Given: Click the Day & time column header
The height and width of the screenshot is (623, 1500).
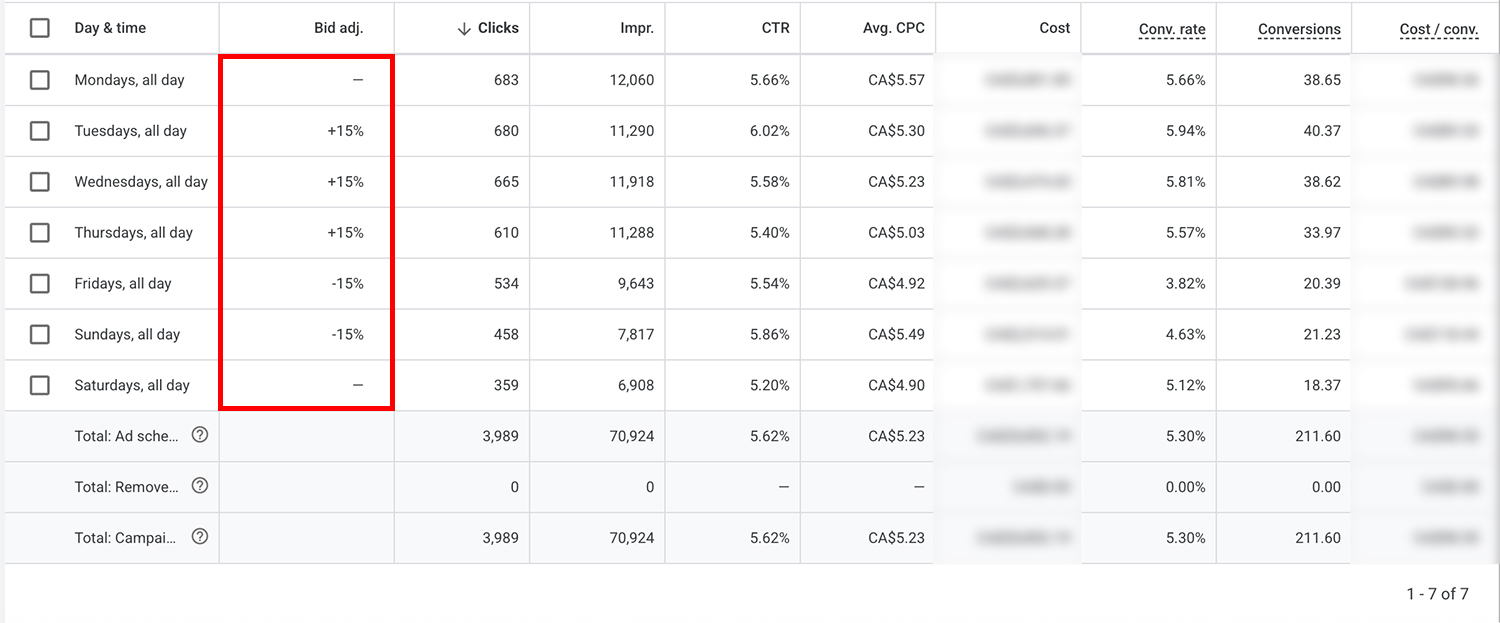Looking at the screenshot, I should (x=110, y=27).
